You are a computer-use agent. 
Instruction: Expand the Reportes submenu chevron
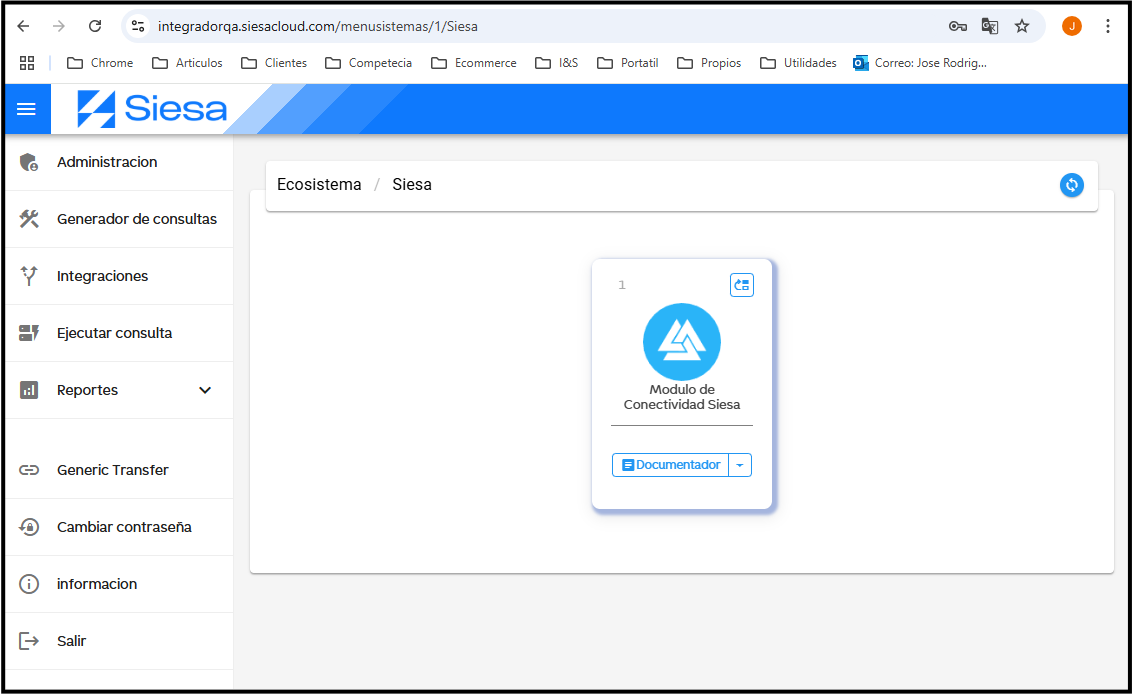tap(205, 390)
